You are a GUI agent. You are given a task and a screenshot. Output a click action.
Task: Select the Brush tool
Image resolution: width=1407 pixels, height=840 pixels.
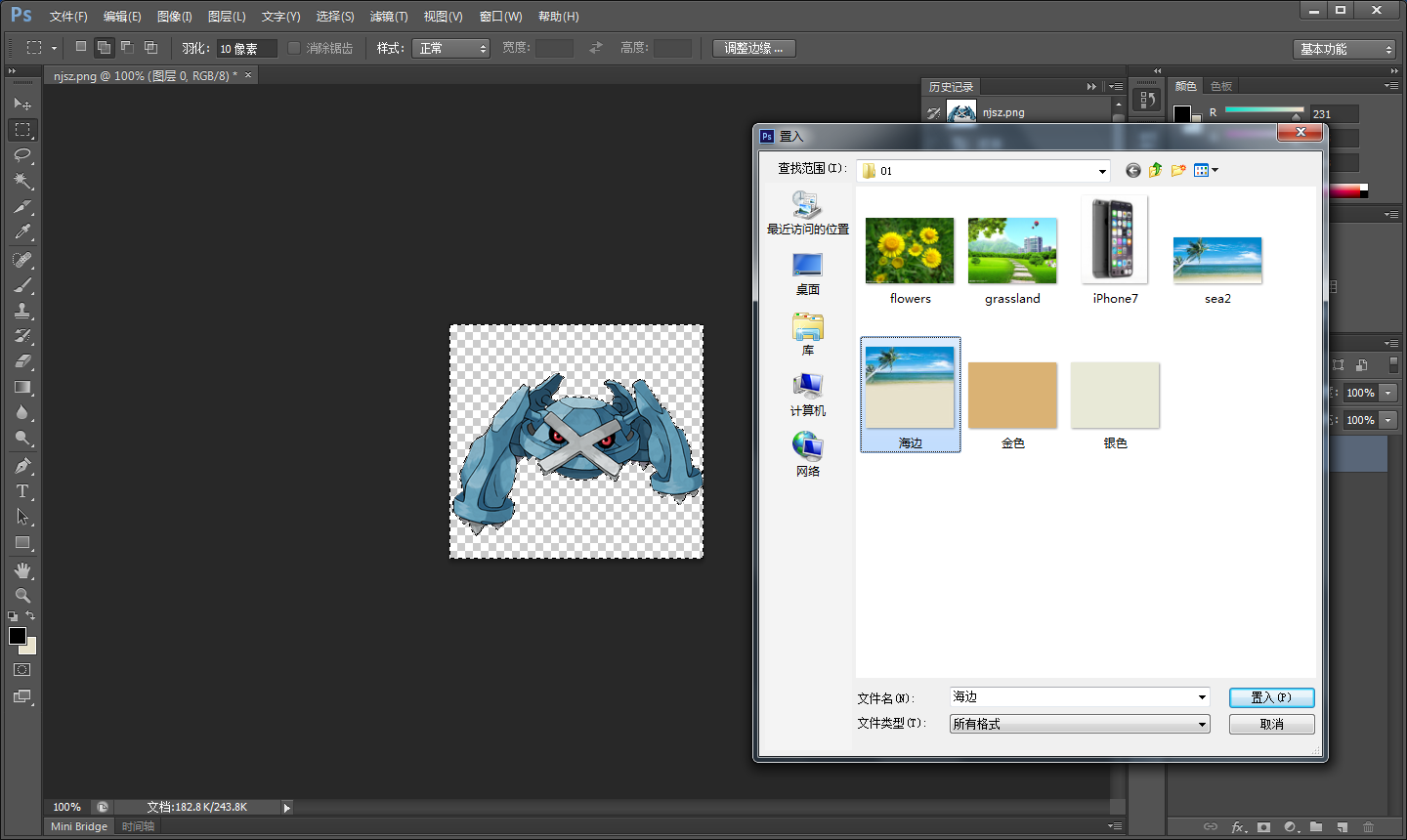(22, 285)
